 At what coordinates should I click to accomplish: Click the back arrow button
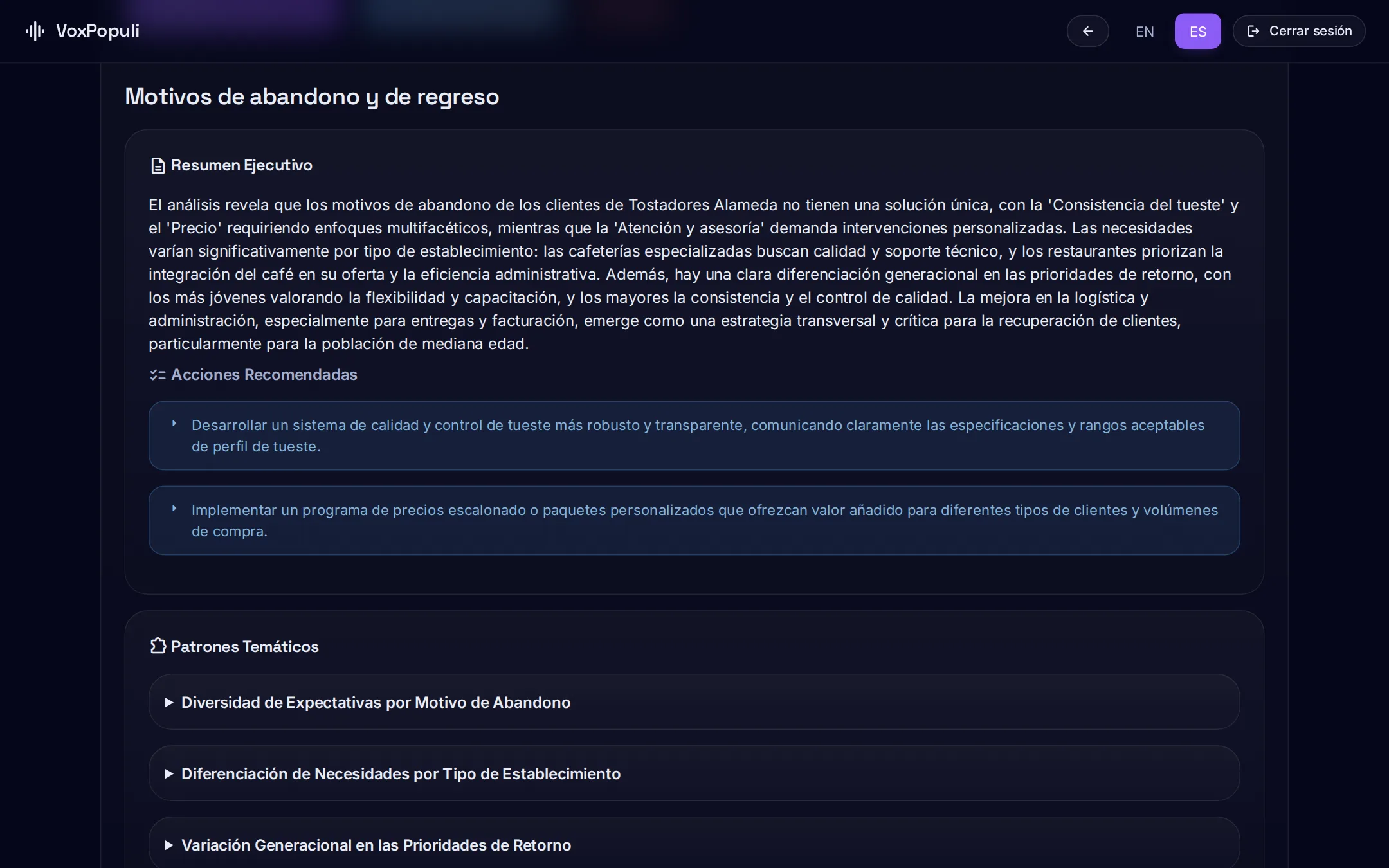[x=1087, y=31]
